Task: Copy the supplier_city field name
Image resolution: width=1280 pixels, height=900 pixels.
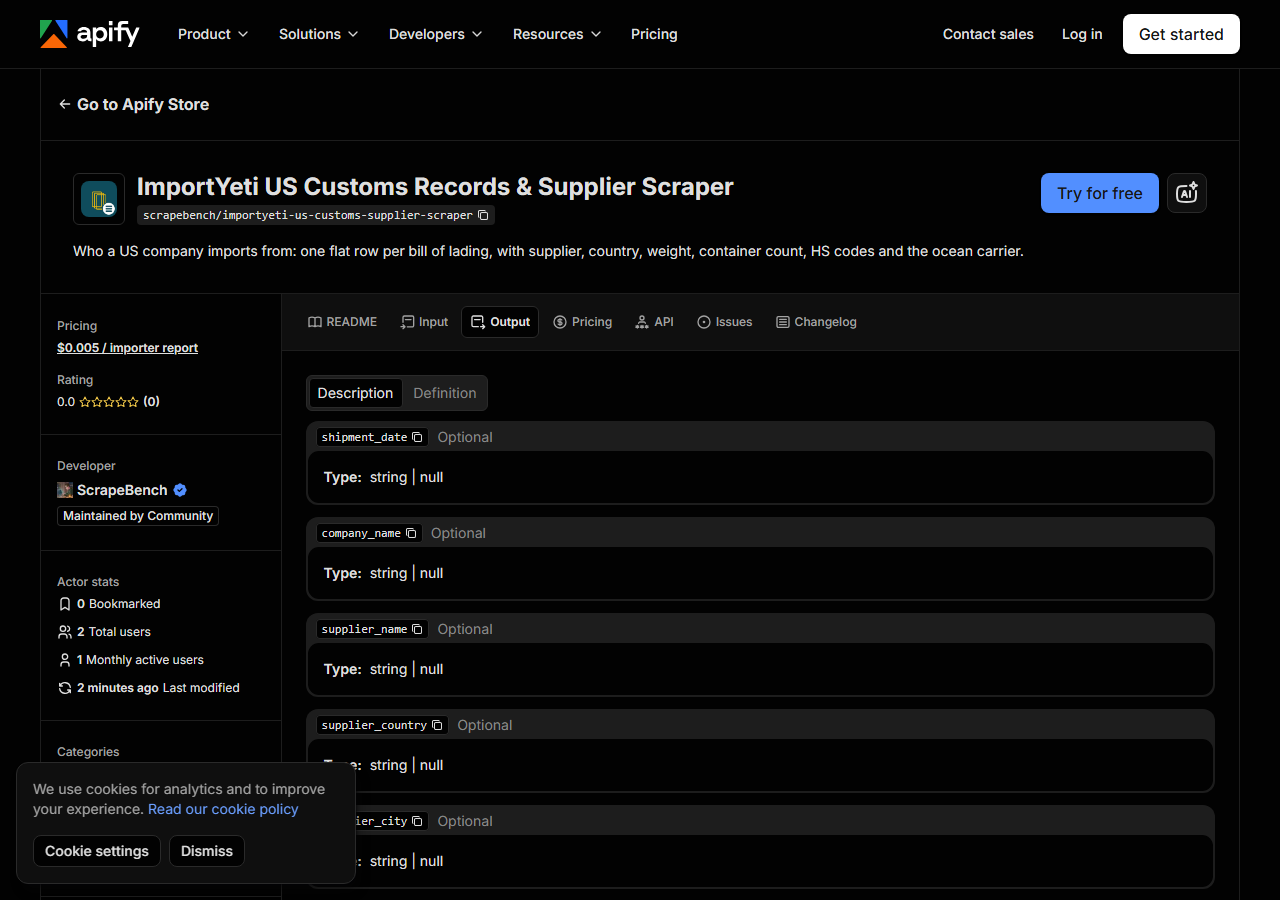Action: click(x=417, y=821)
